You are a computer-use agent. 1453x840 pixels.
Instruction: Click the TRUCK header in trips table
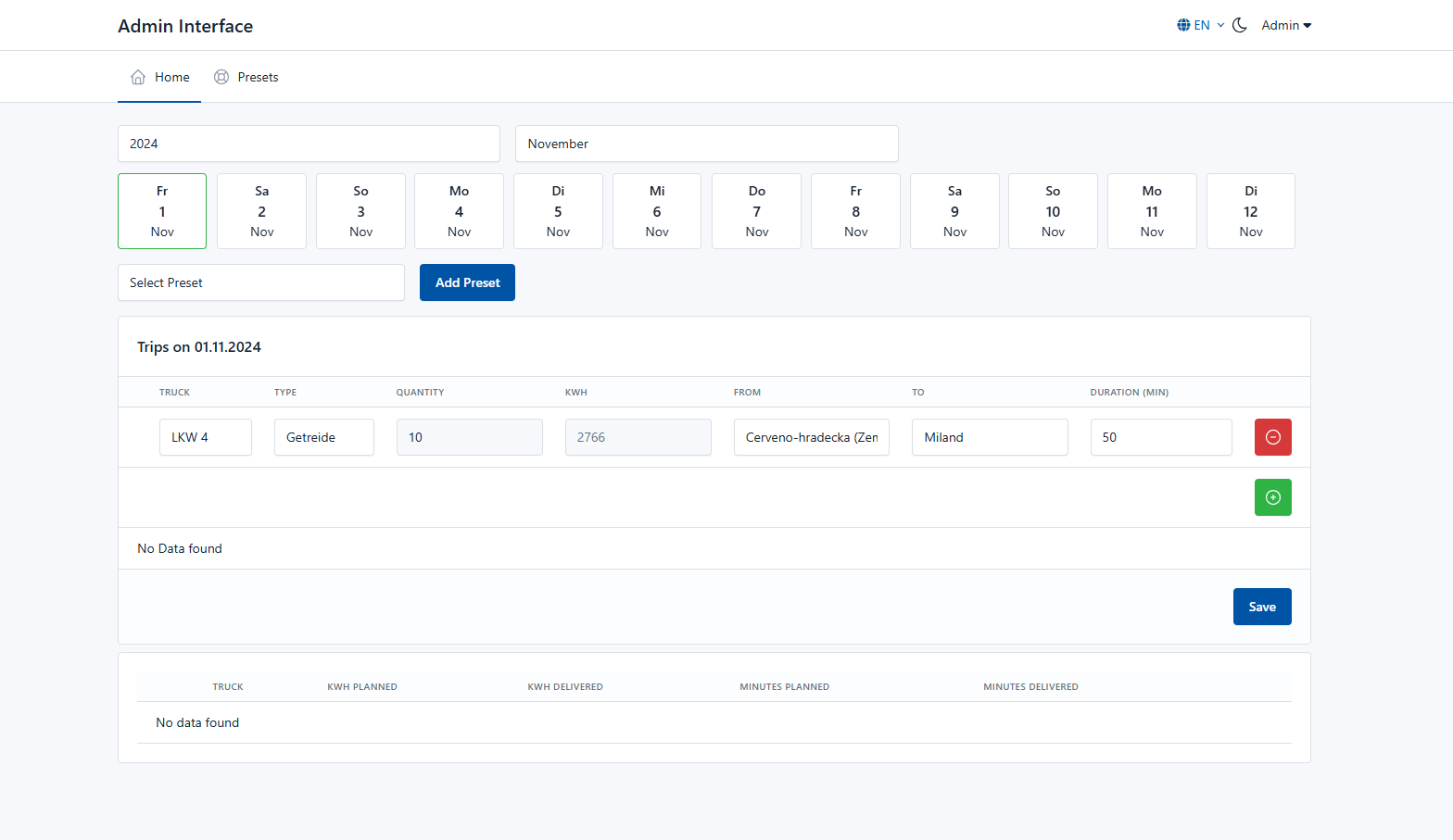pyautogui.click(x=174, y=393)
